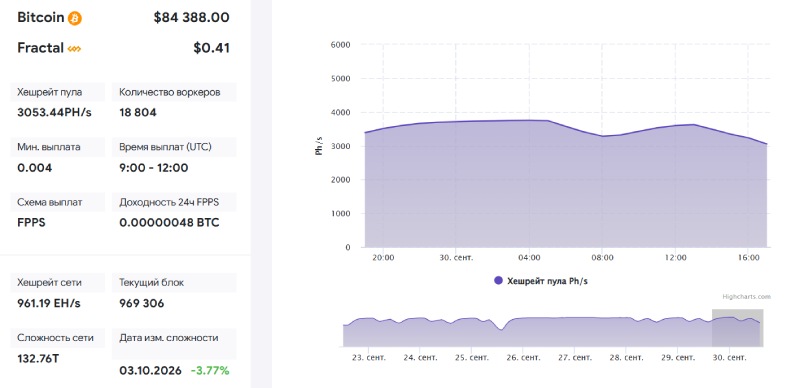Click the Количество воркеров label
800x388 pixels.
[x=170, y=92]
